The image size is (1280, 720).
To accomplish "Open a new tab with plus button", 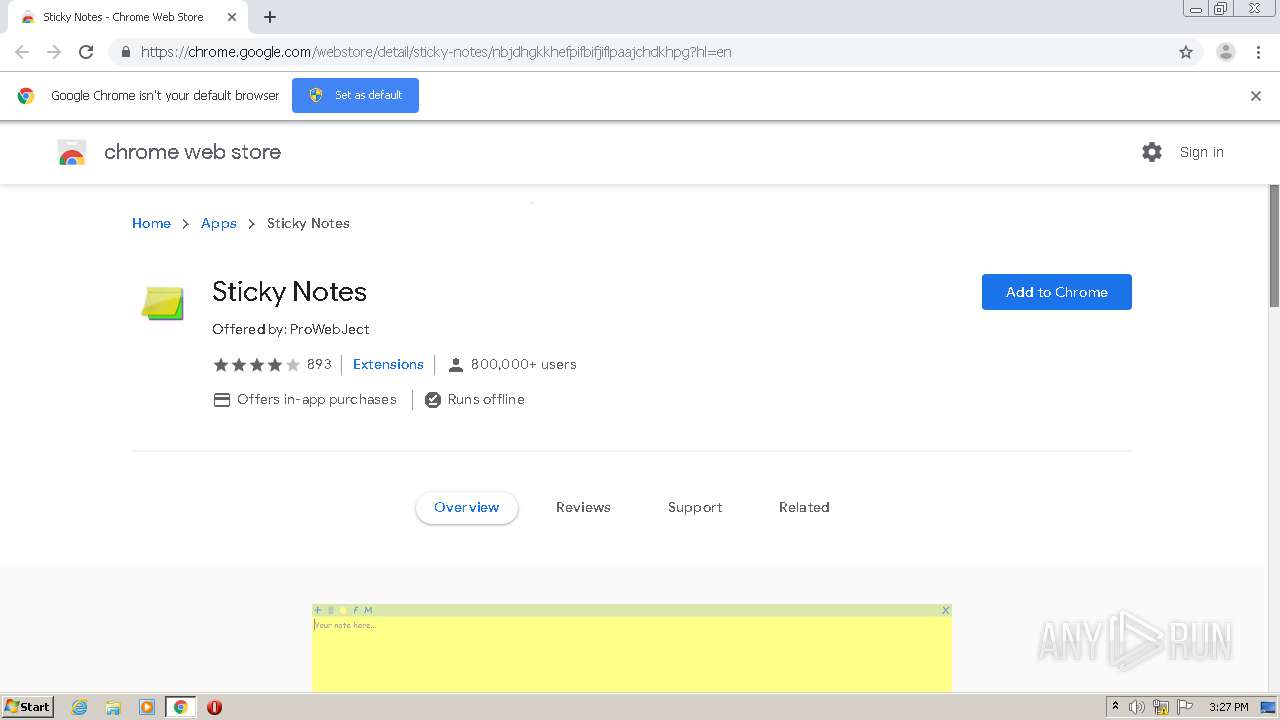I will click(x=270, y=17).
